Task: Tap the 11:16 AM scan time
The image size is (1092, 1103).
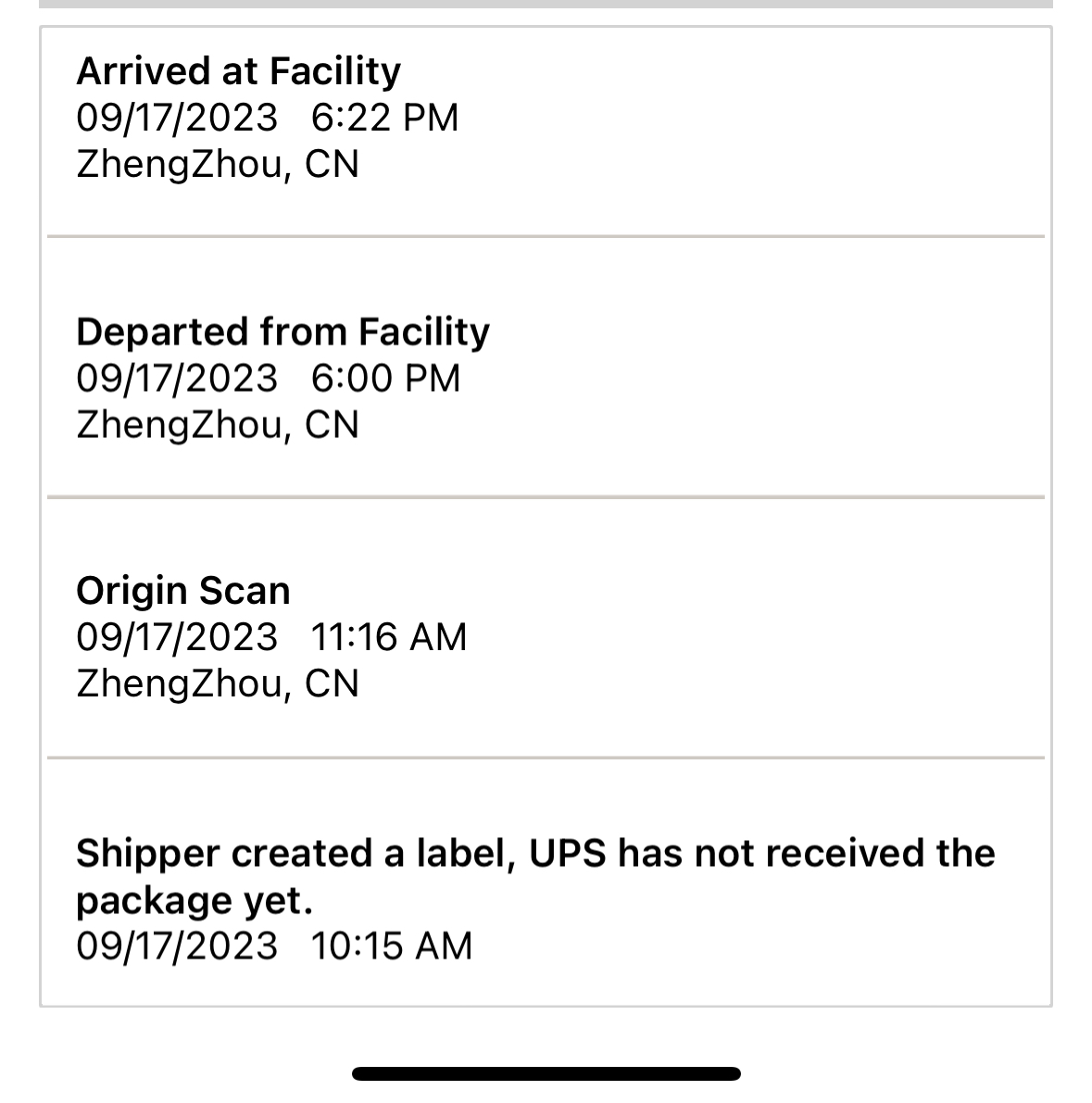Action: [389, 637]
